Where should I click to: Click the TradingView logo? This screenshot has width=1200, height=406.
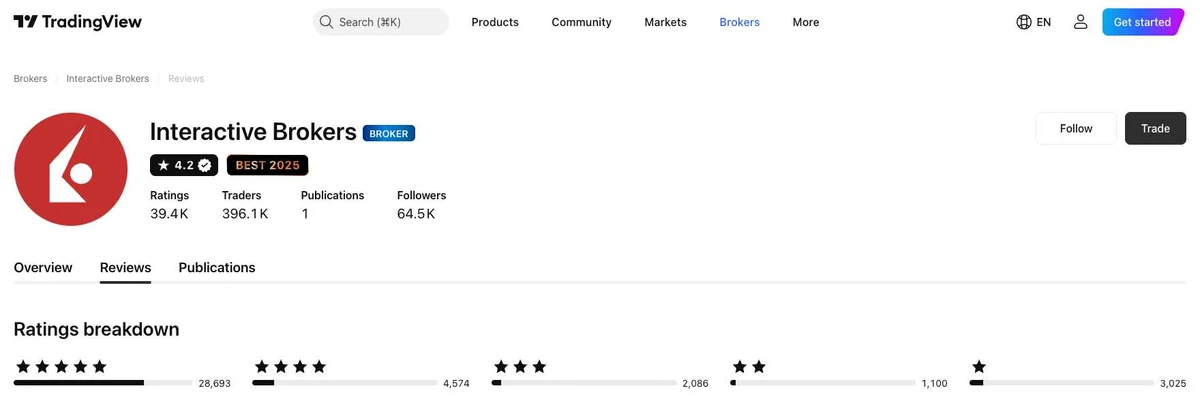[77, 22]
